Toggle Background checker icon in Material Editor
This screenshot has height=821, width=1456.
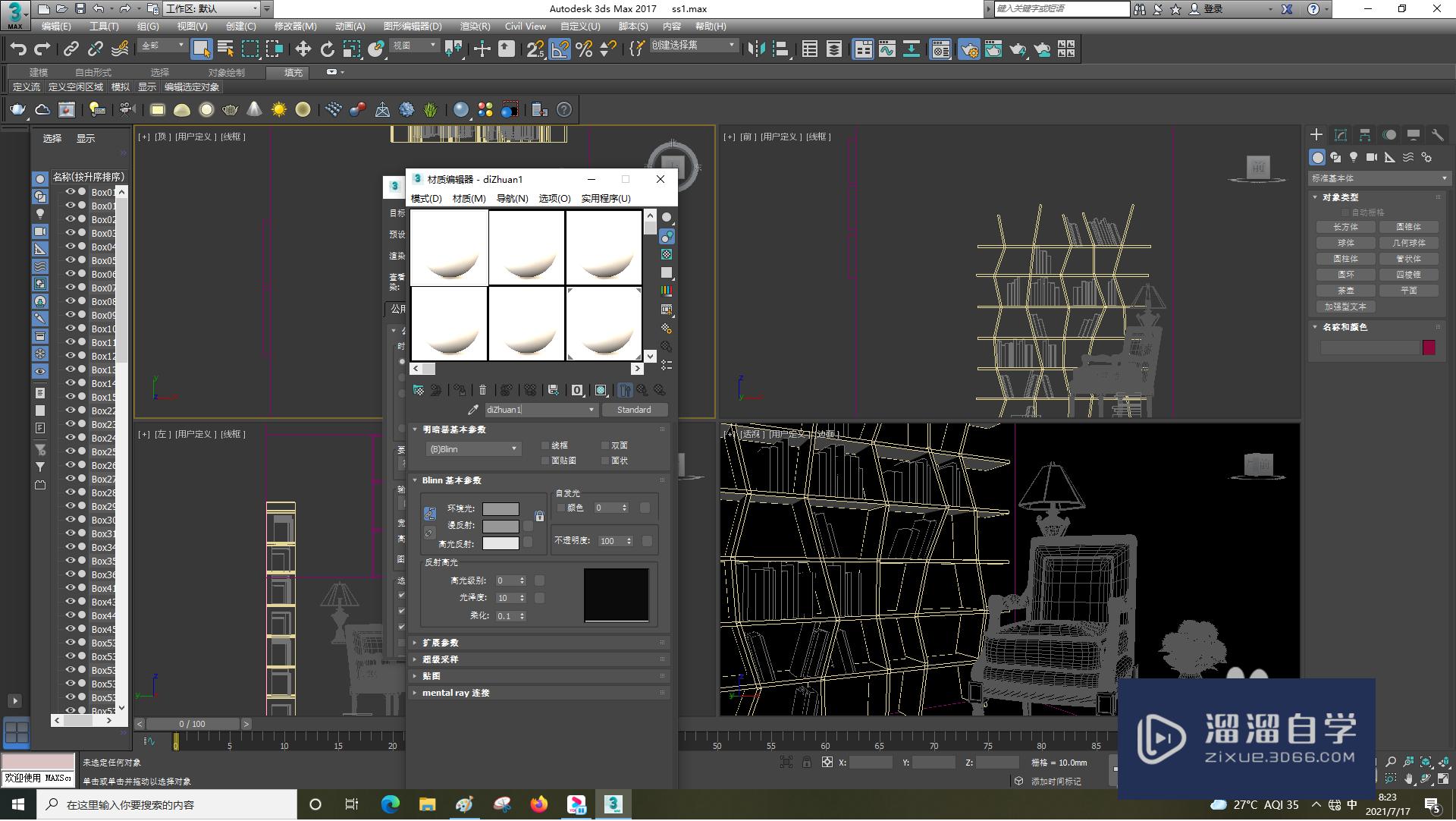tap(667, 254)
